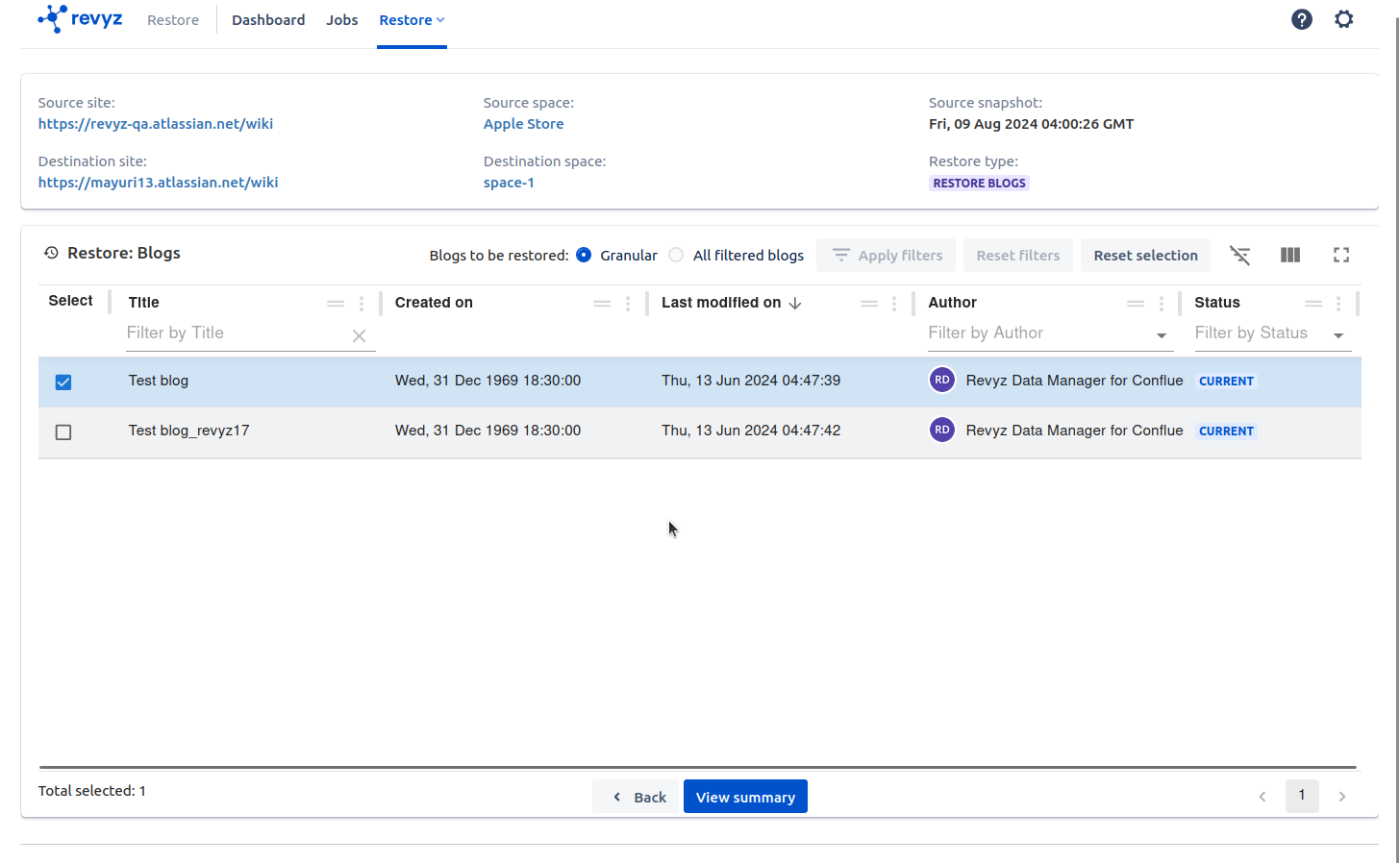Open settings gear icon
The height and width of the screenshot is (863, 1400).
tap(1343, 19)
